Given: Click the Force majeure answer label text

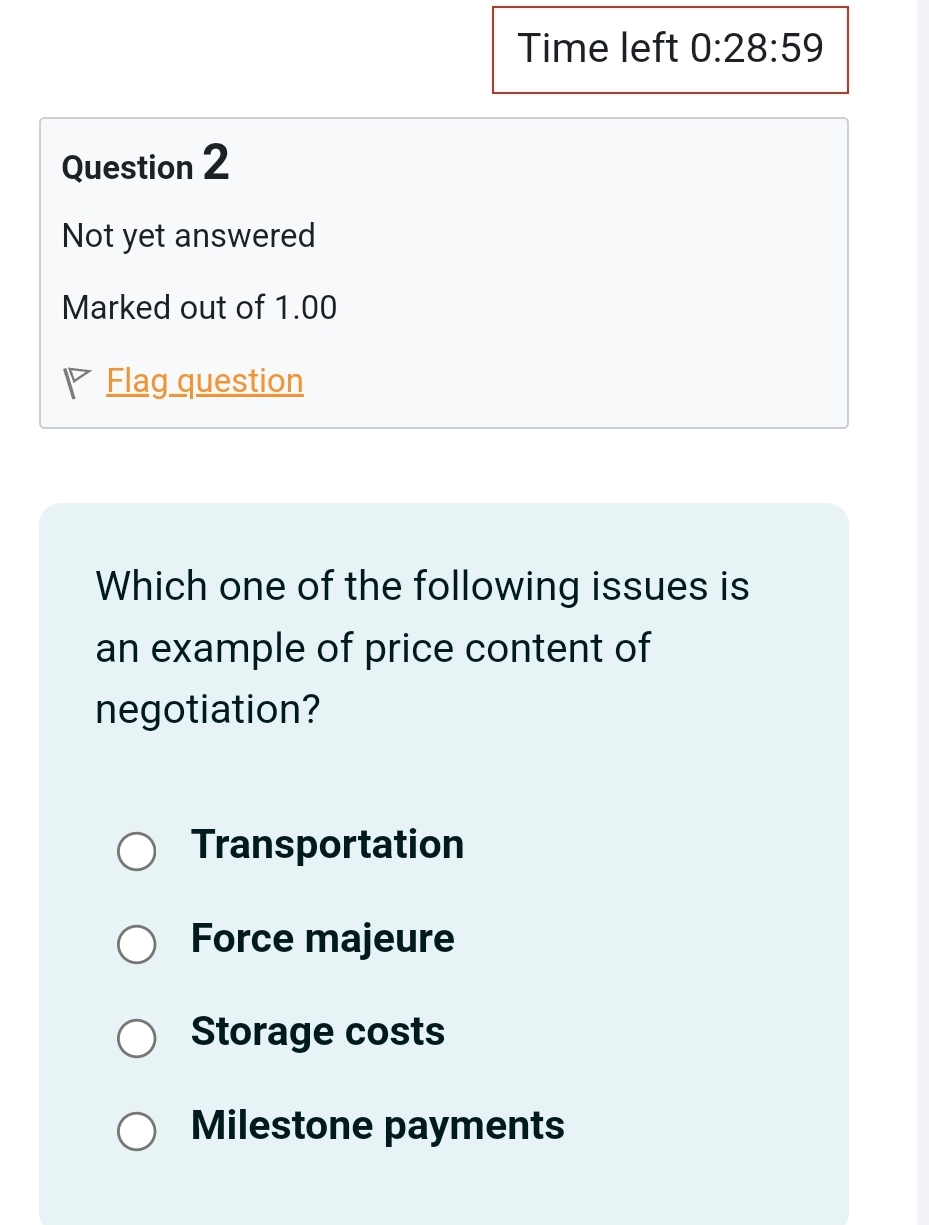Looking at the screenshot, I should point(322,939).
